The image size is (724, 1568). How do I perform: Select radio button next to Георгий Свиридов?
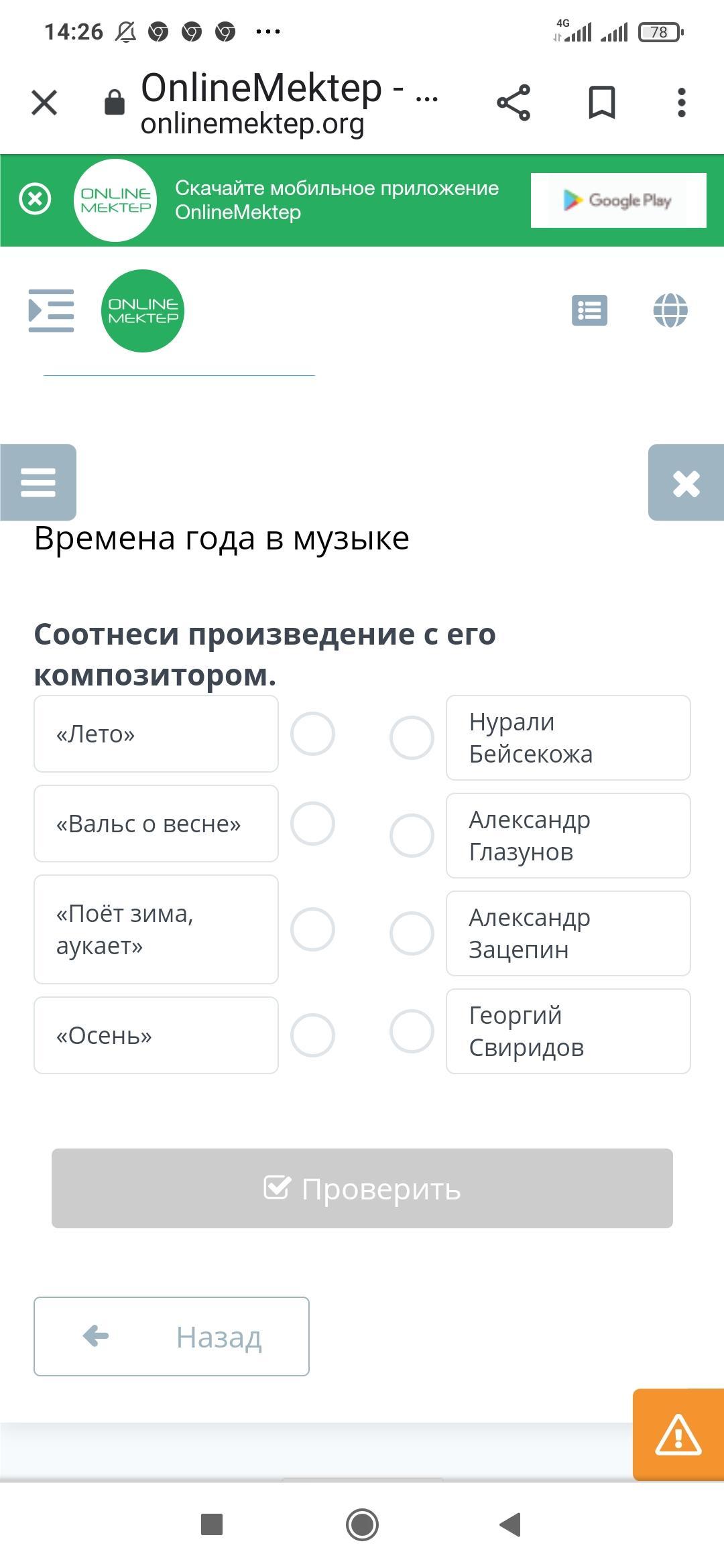pyautogui.click(x=412, y=1031)
